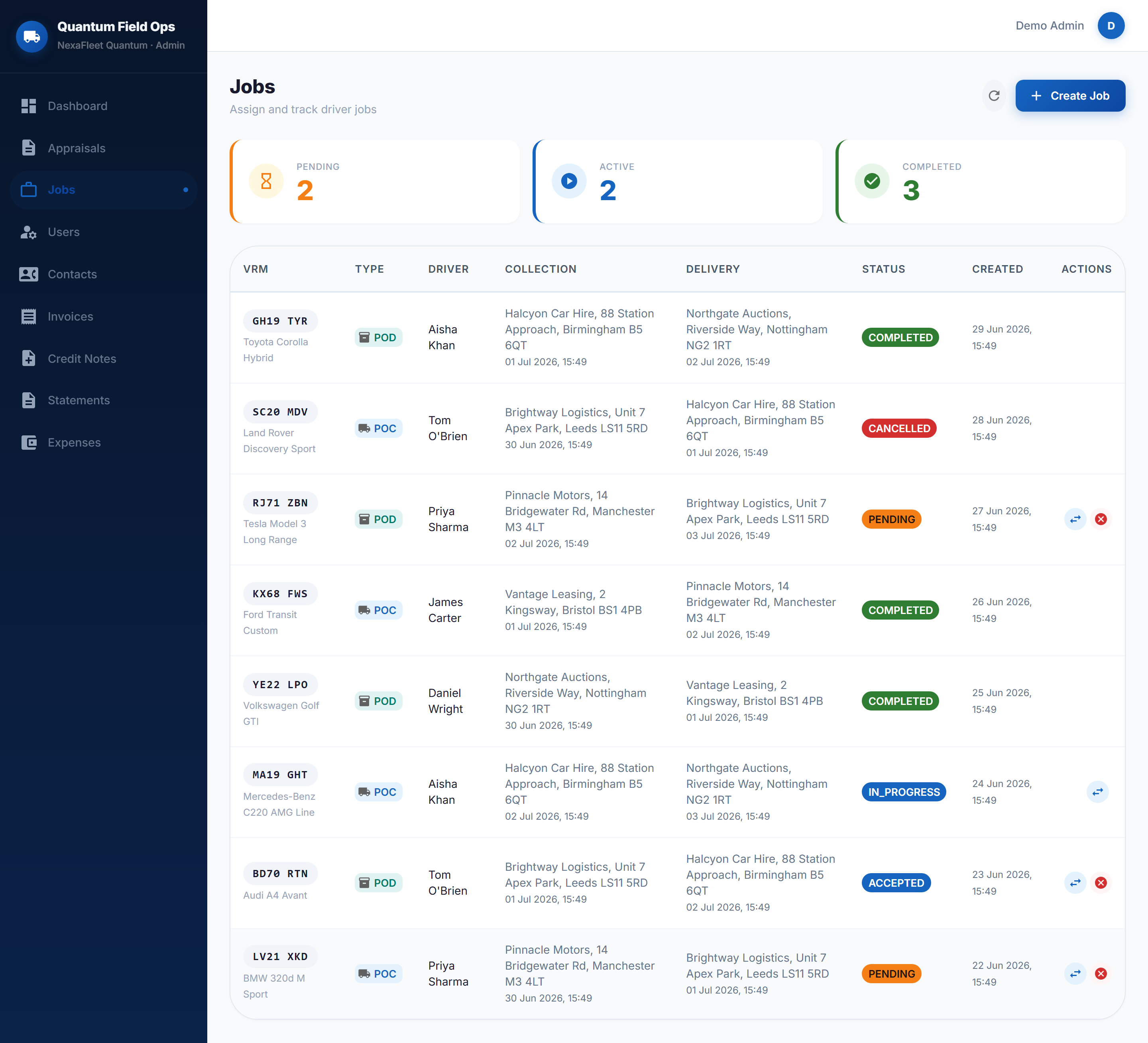Click driver Daniel Wright
This screenshot has width=1148, height=1043.
click(x=445, y=701)
